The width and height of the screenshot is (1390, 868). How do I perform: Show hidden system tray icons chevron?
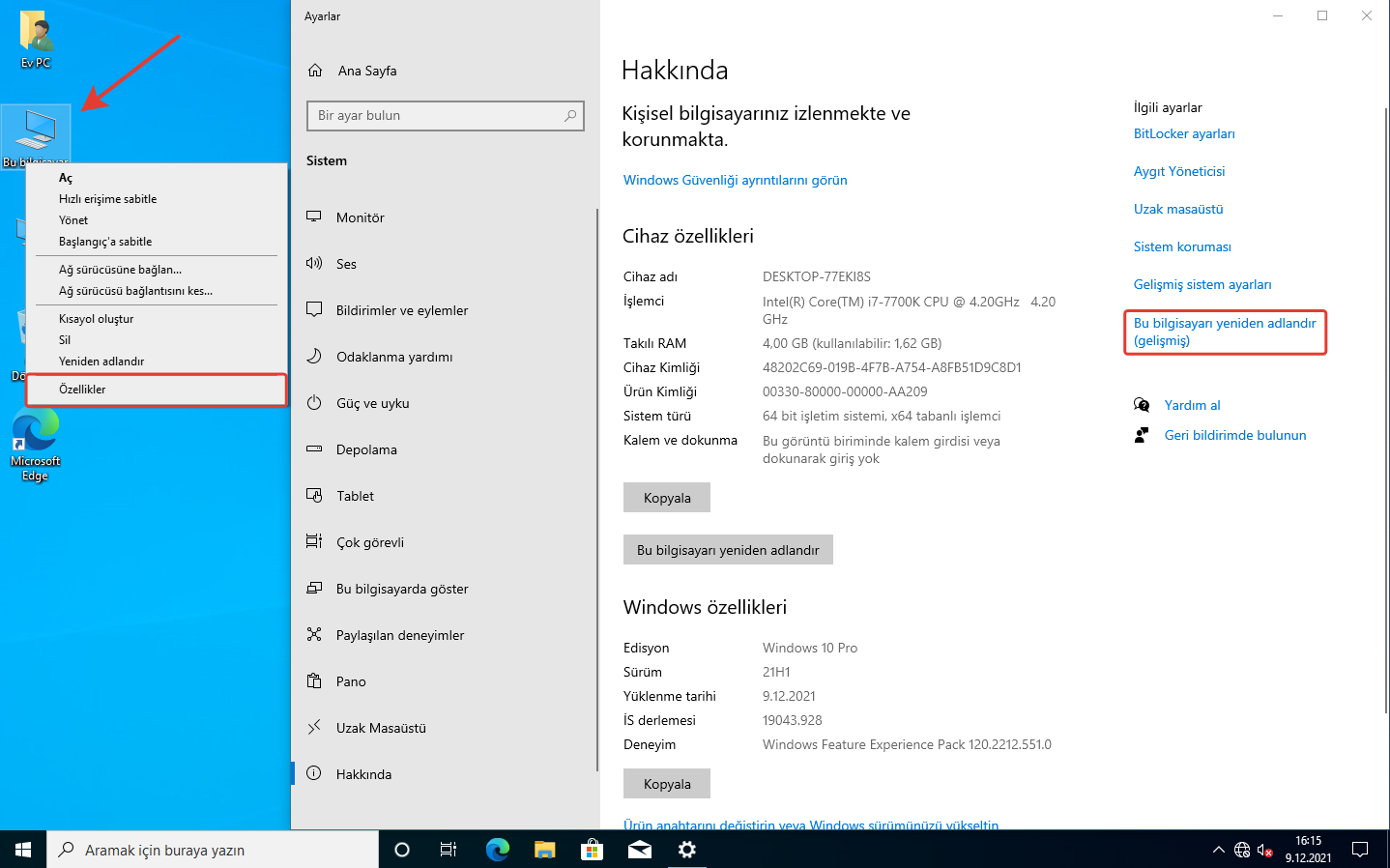(1218, 850)
